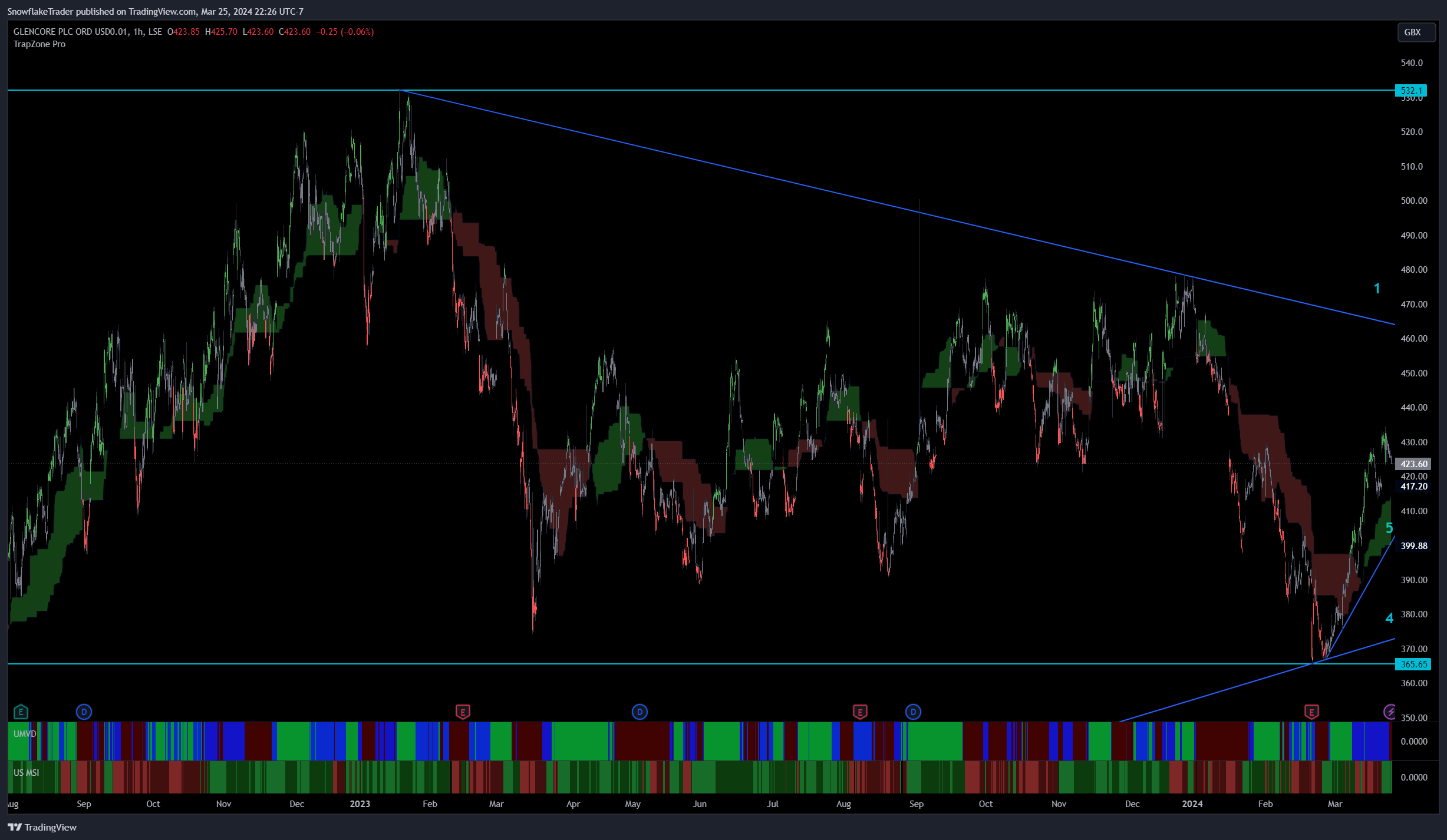Click the dividend marker near September 2022
This screenshot has width=1447, height=840.
pos(84,712)
